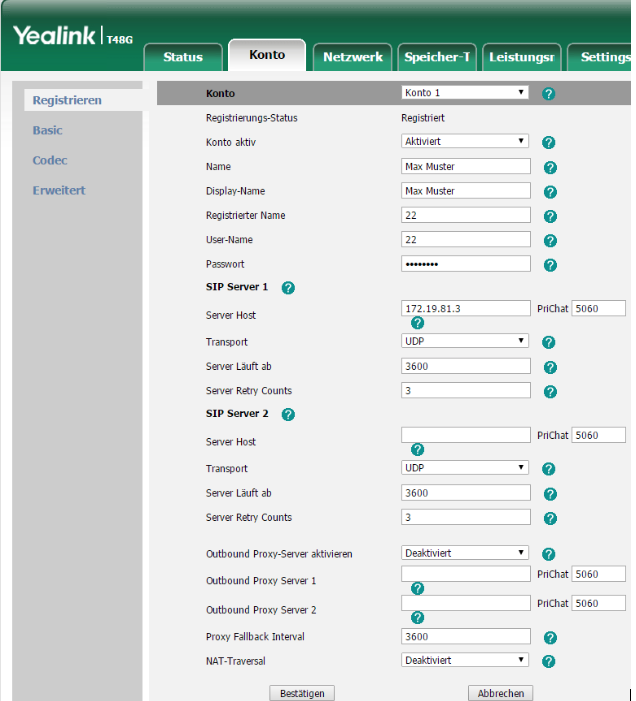Open help icon beside User-Name field
Viewport: 636px width, 701px height.
[x=550, y=241]
